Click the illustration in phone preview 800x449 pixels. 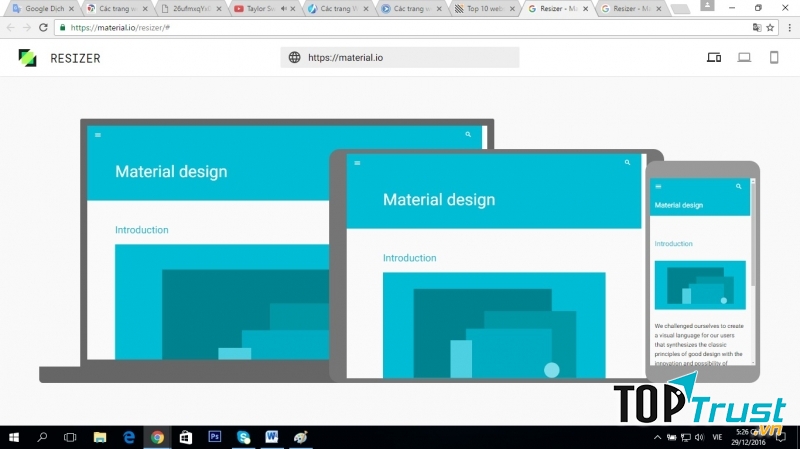pos(700,285)
